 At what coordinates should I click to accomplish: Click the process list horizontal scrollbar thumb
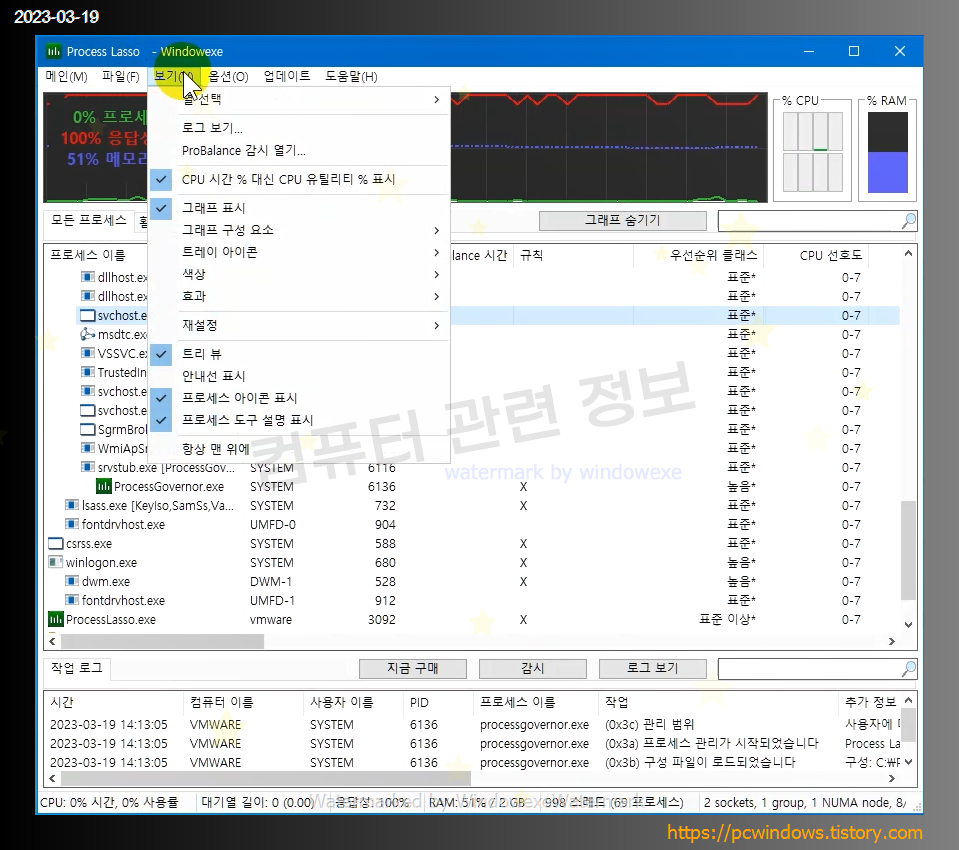162,641
